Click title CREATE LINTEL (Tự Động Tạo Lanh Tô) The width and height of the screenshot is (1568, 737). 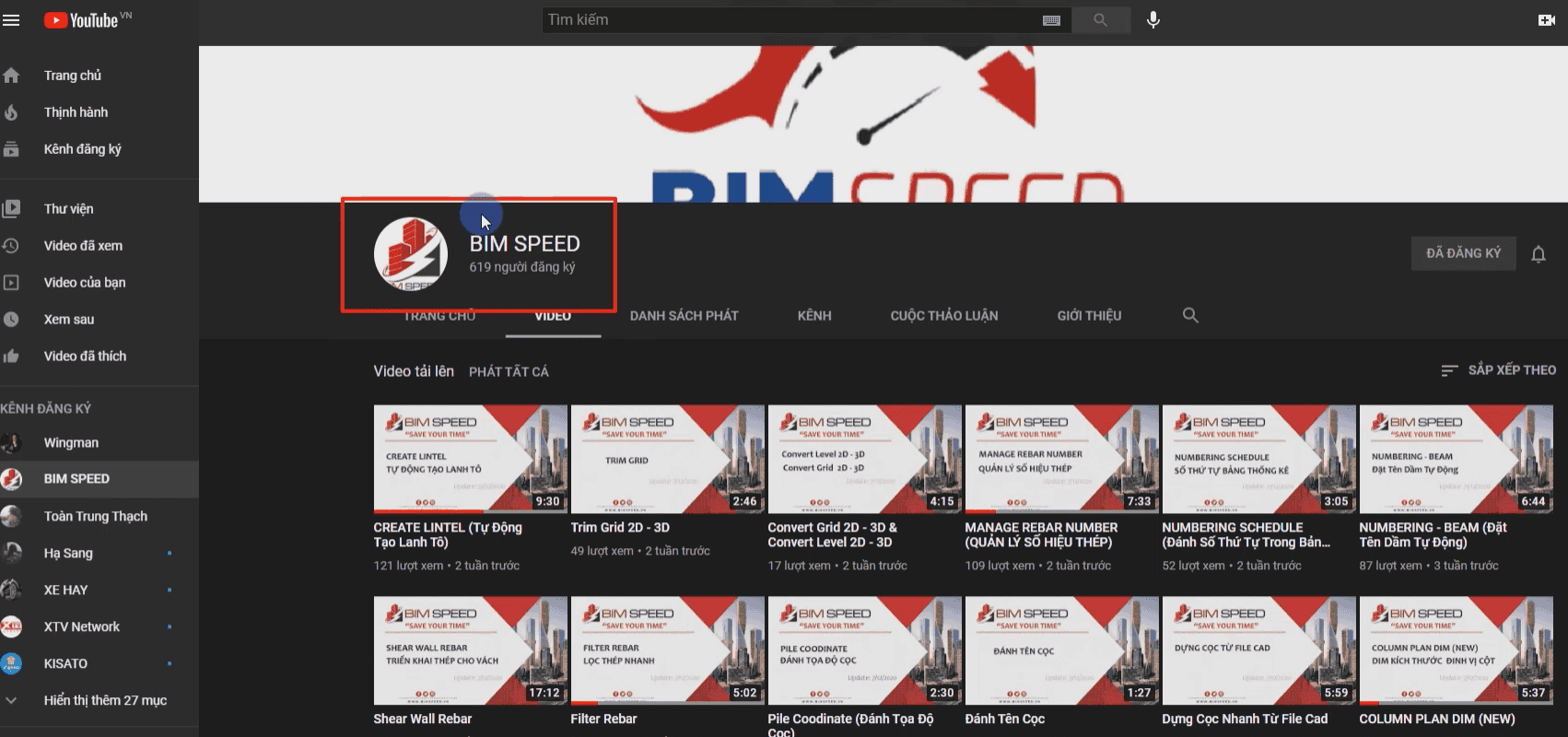[448, 535]
